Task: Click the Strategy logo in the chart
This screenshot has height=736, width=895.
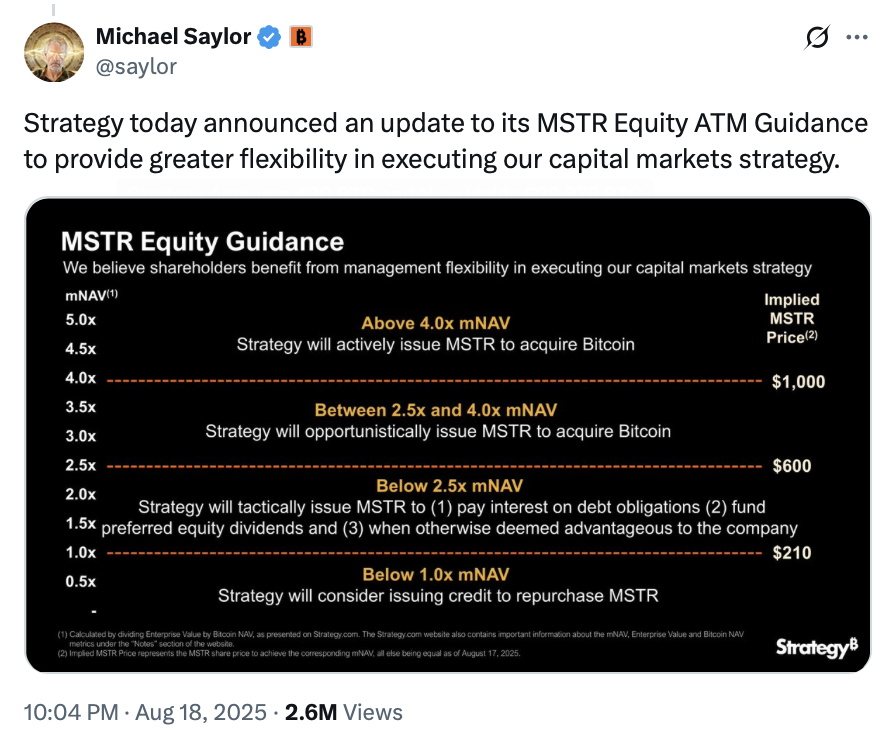Action: (x=814, y=647)
